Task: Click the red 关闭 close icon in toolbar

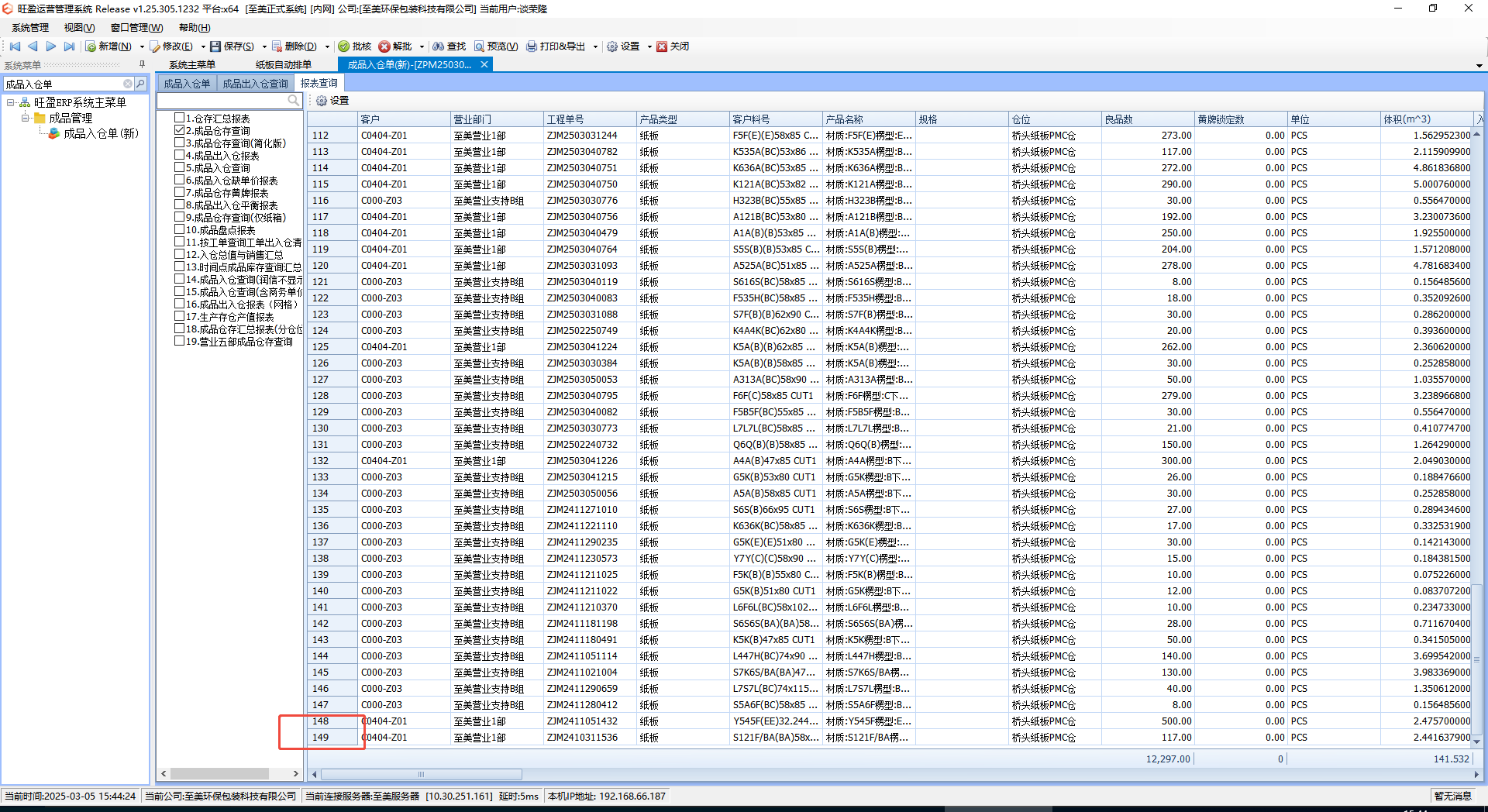Action: tap(662, 46)
